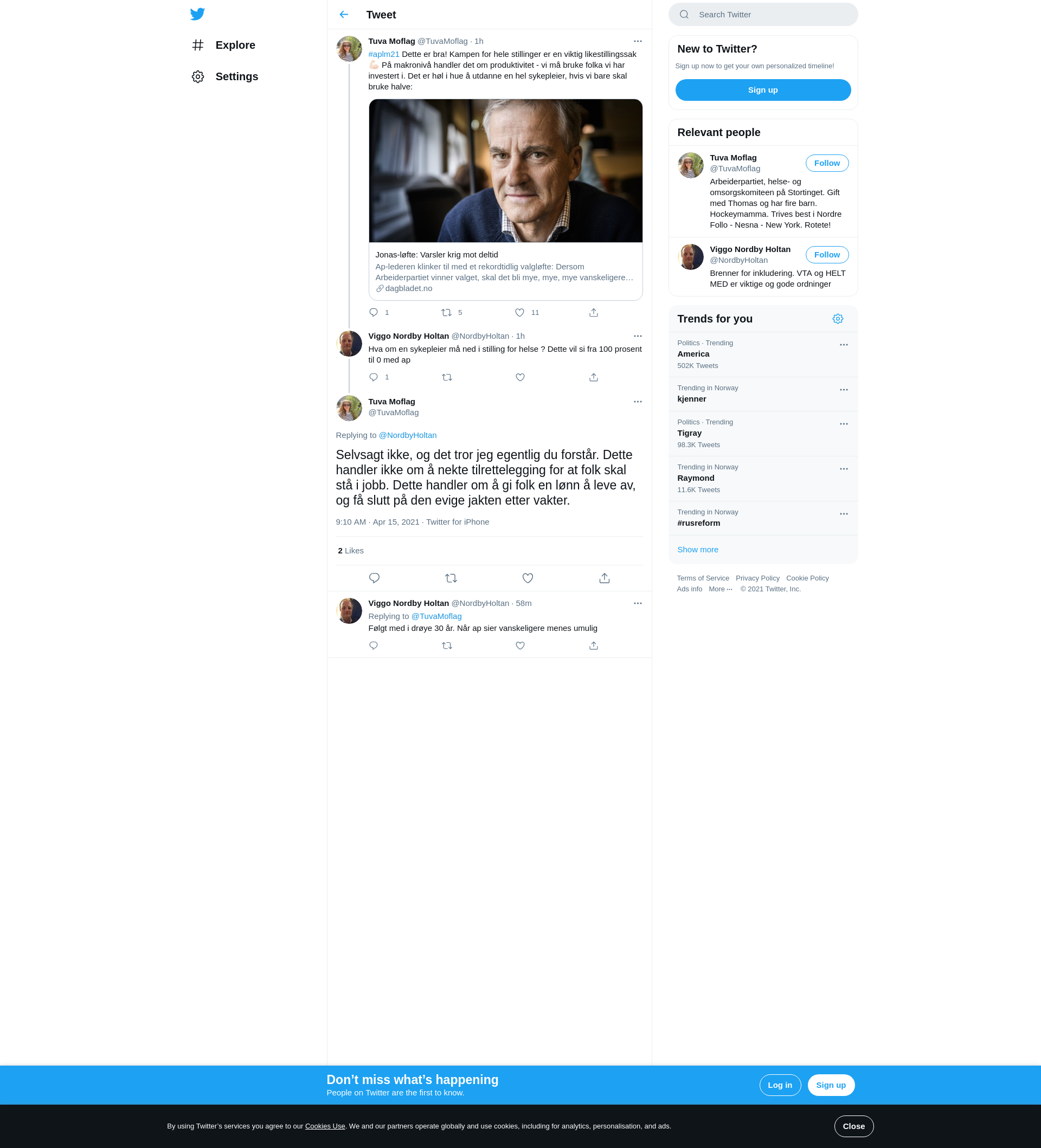Open Viggo Nordby Holtan's avatar in Relevant people
This screenshot has width=1041, height=1148.
(690, 257)
